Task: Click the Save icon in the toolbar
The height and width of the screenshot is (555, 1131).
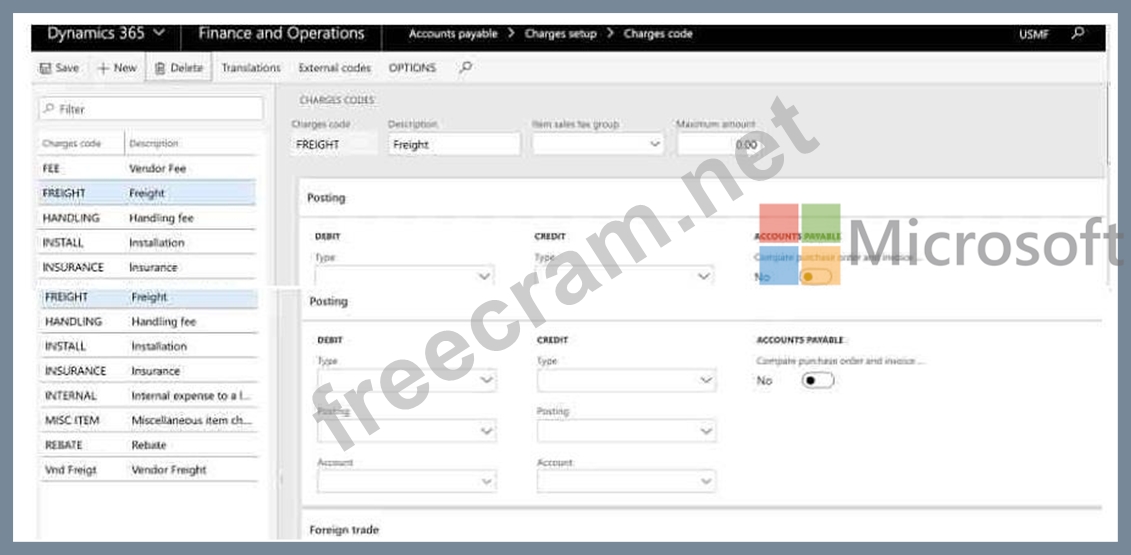Action: [45, 68]
